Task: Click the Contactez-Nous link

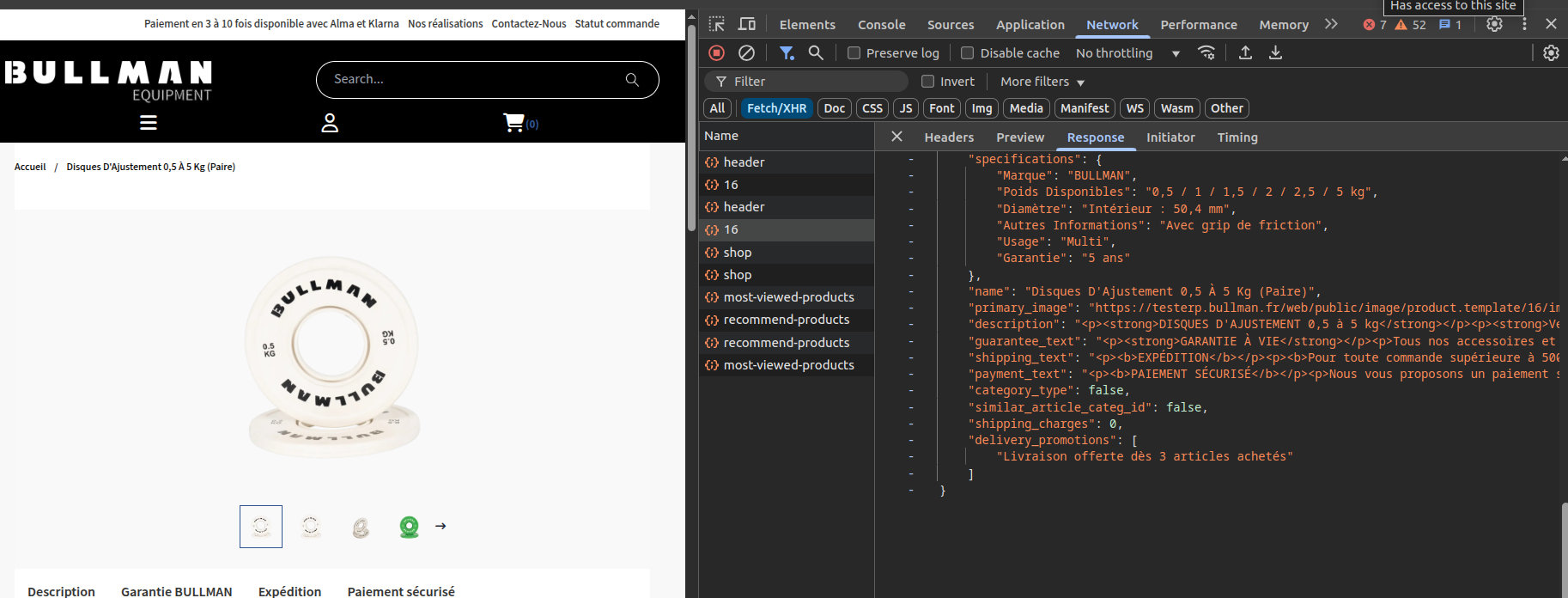Action: tap(528, 24)
